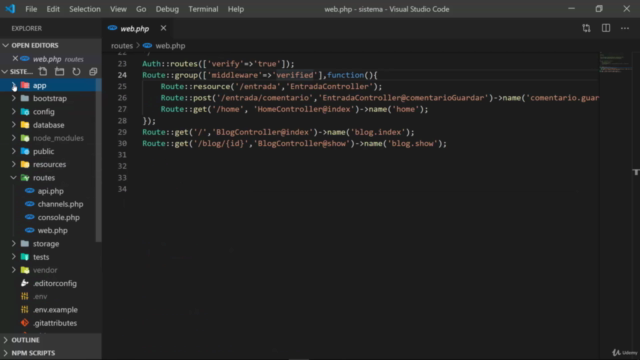
Task: Click the code minimap preview
Action: [x=616, y=62]
